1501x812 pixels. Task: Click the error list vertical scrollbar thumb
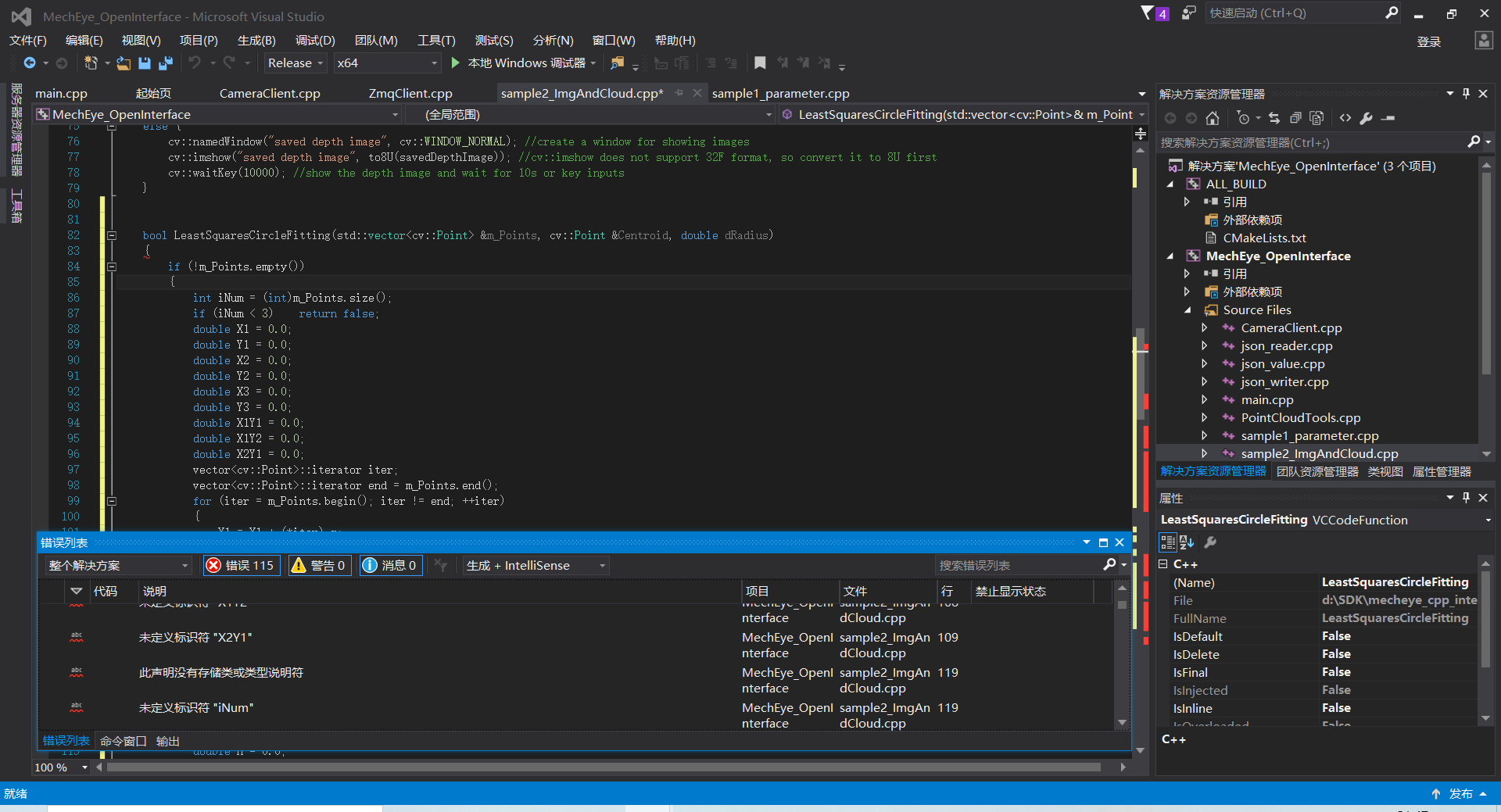[x=1122, y=605]
